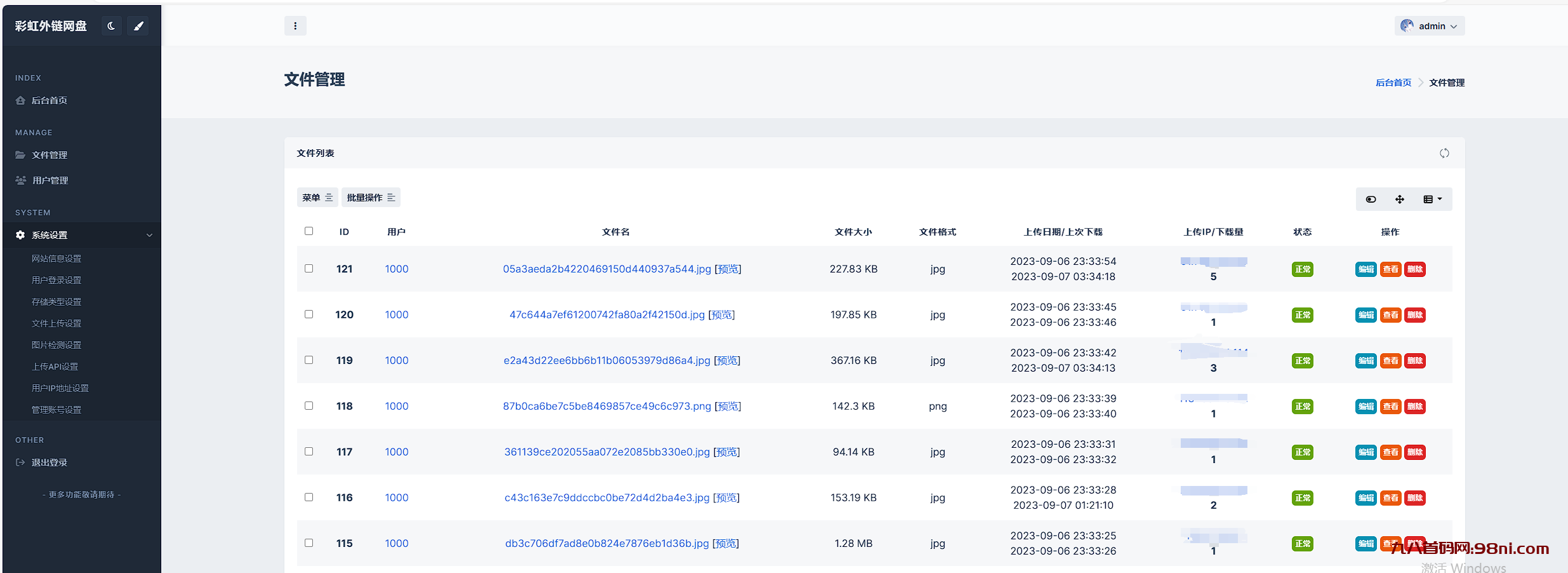Refresh the file list panel
1568x573 pixels.
click(x=1444, y=153)
